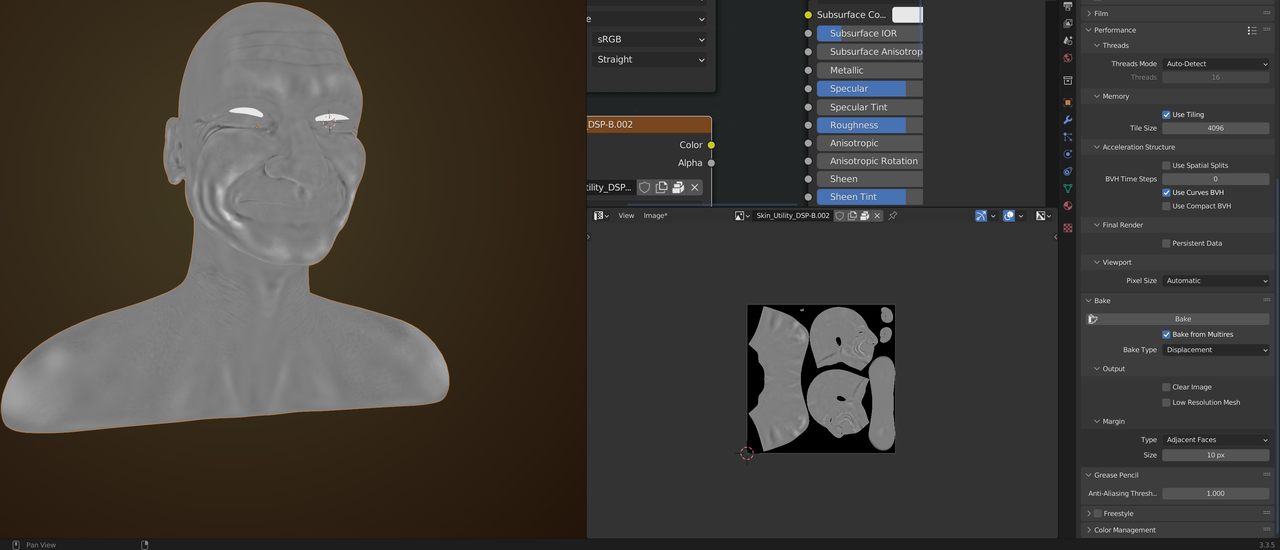The width and height of the screenshot is (1280, 550).
Task: Open the sRGB color space dropdown
Action: (649, 39)
